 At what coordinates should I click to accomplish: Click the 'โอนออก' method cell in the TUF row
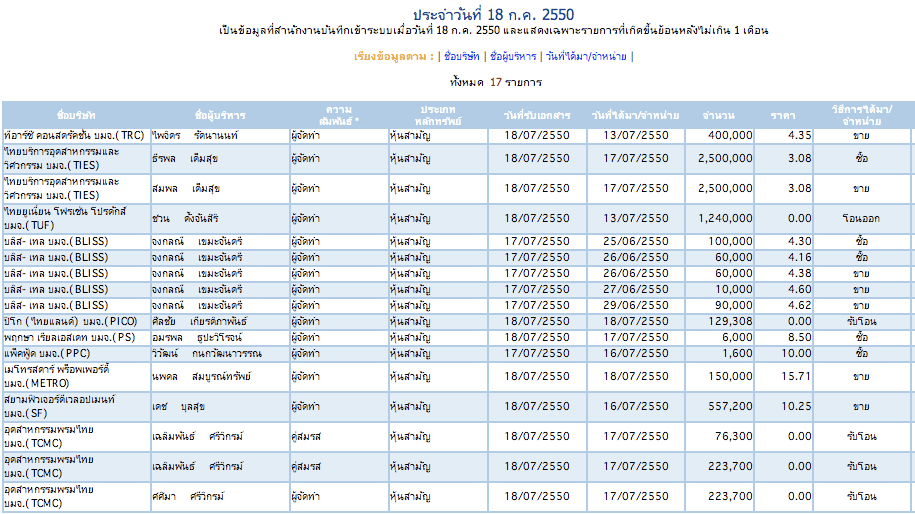[861, 218]
